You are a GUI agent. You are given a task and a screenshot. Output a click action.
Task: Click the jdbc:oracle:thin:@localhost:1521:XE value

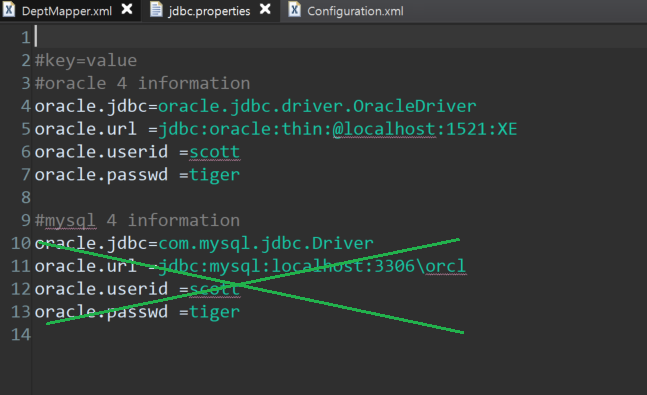coord(338,129)
